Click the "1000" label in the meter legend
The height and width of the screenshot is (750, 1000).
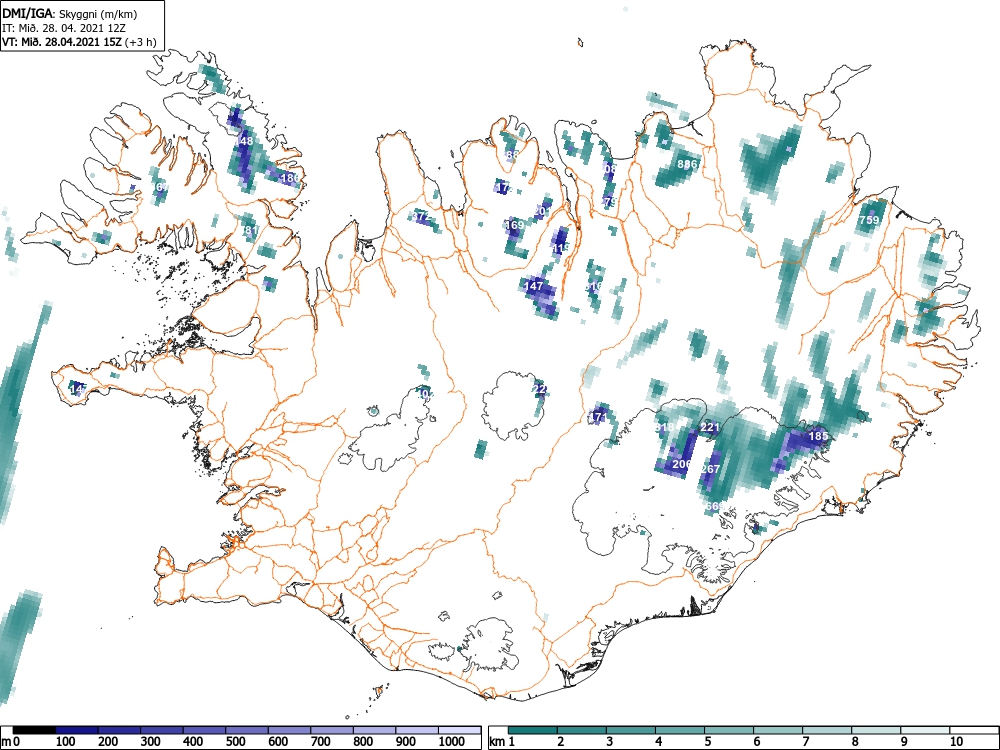pos(452,741)
